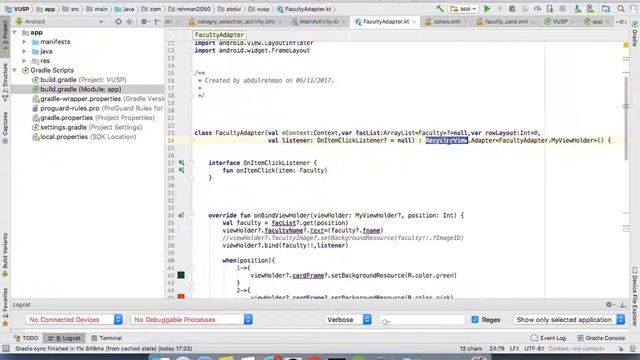This screenshot has width=640, height=360.
Task: Click Logcat hide/download icon at panel right
Action: tap(623, 304)
